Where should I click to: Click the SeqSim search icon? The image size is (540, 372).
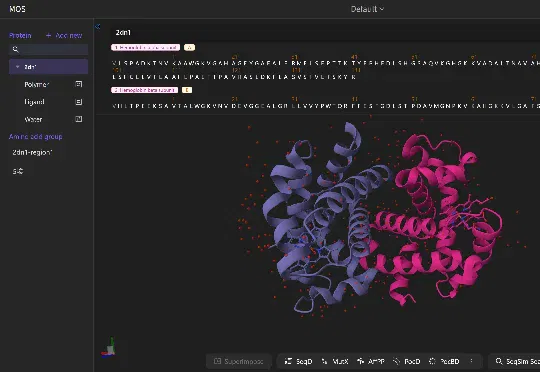click(499, 361)
